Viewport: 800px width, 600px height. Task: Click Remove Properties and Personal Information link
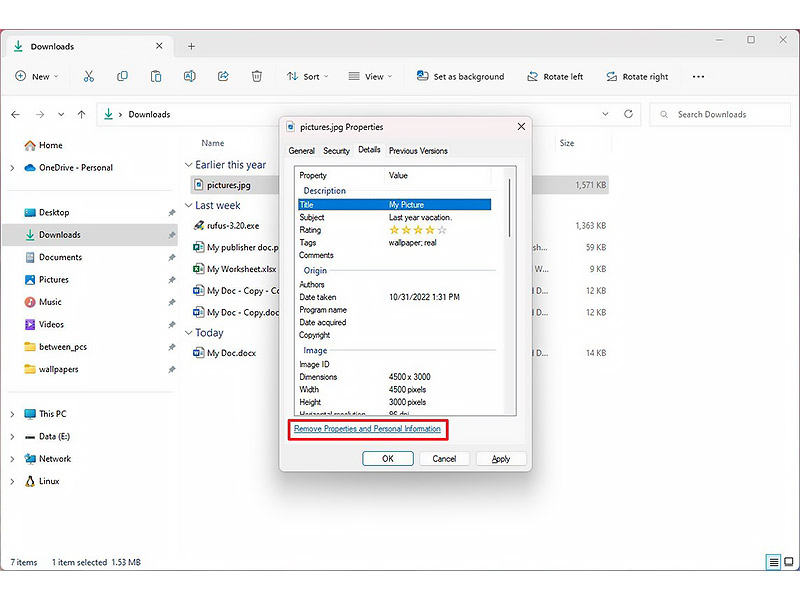click(x=367, y=429)
